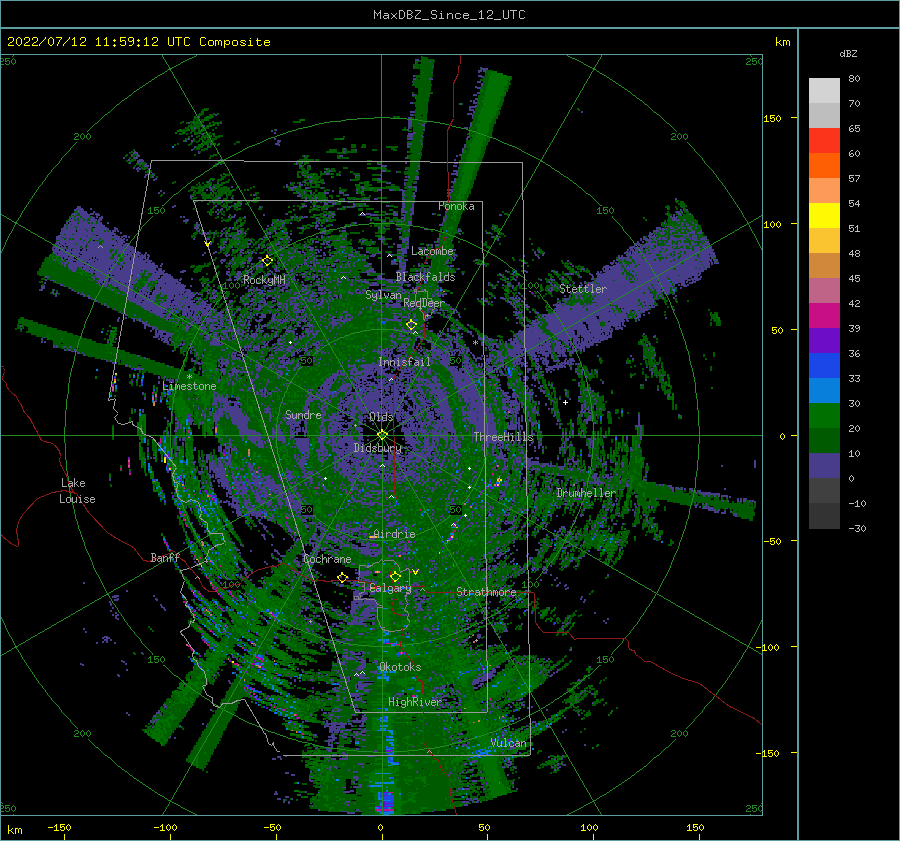Select the dark gray -10 to -30 swatch
This screenshot has width=900, height=841.
tap(824, 516)
